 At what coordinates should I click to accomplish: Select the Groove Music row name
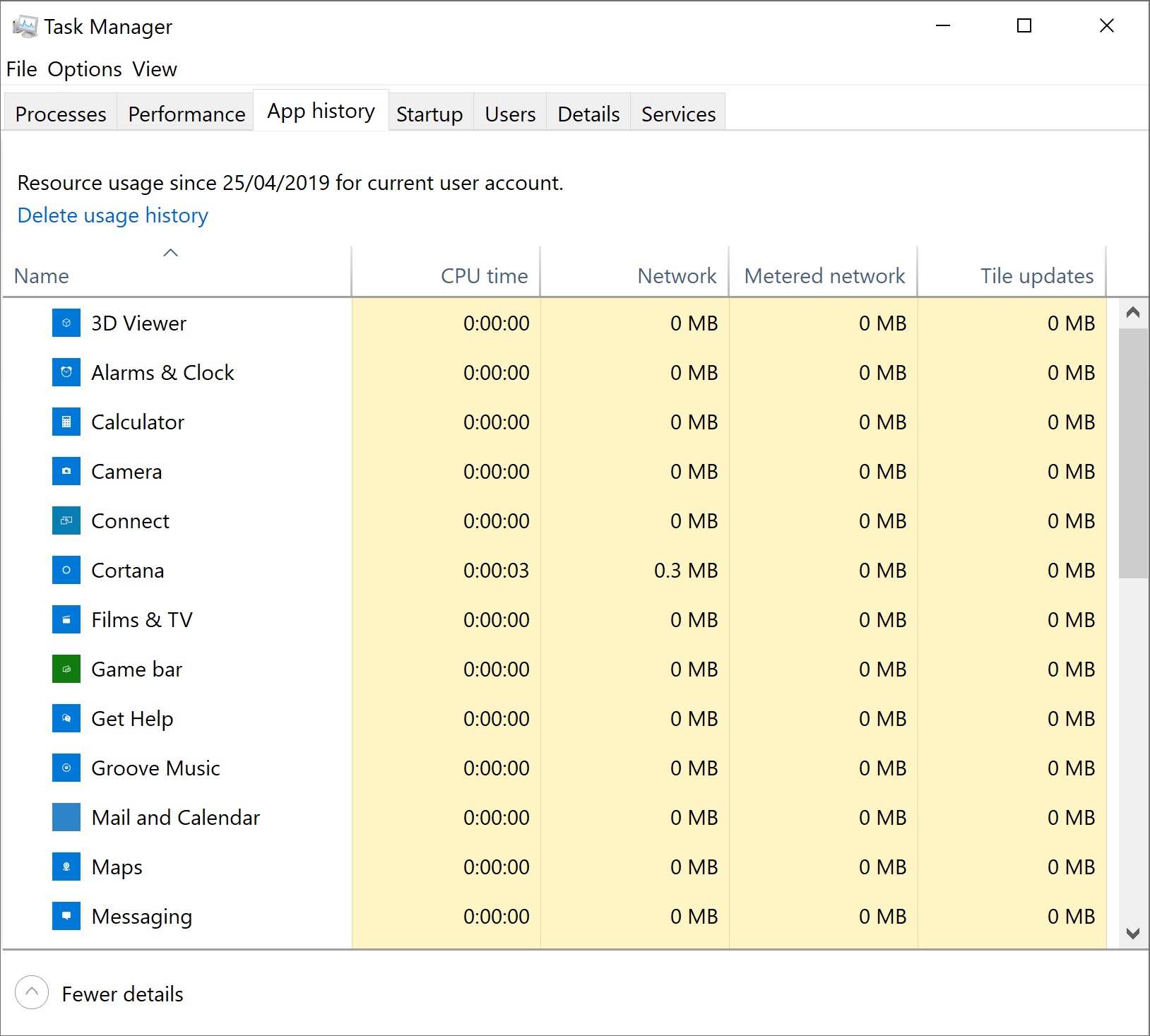coord(155,768)
